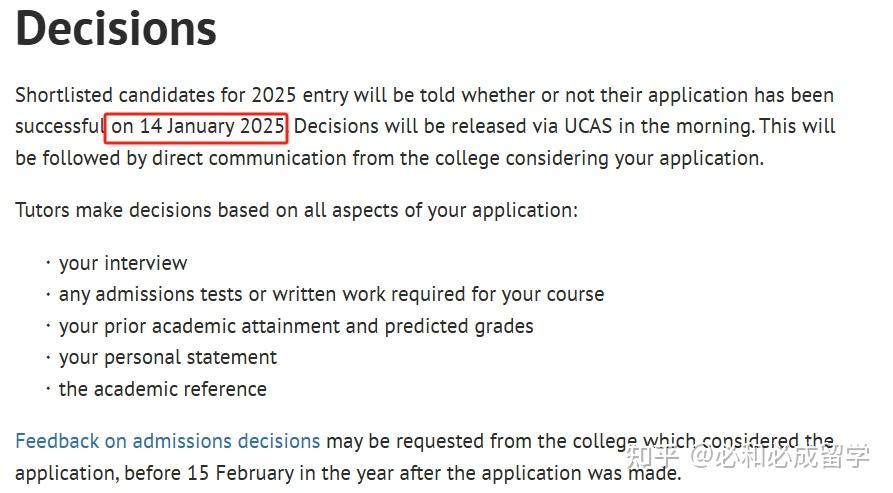Select the 'your personal statement' bullet item
Image resolution: width=893 pixels, height=493 pixels.
click(167, 357)
